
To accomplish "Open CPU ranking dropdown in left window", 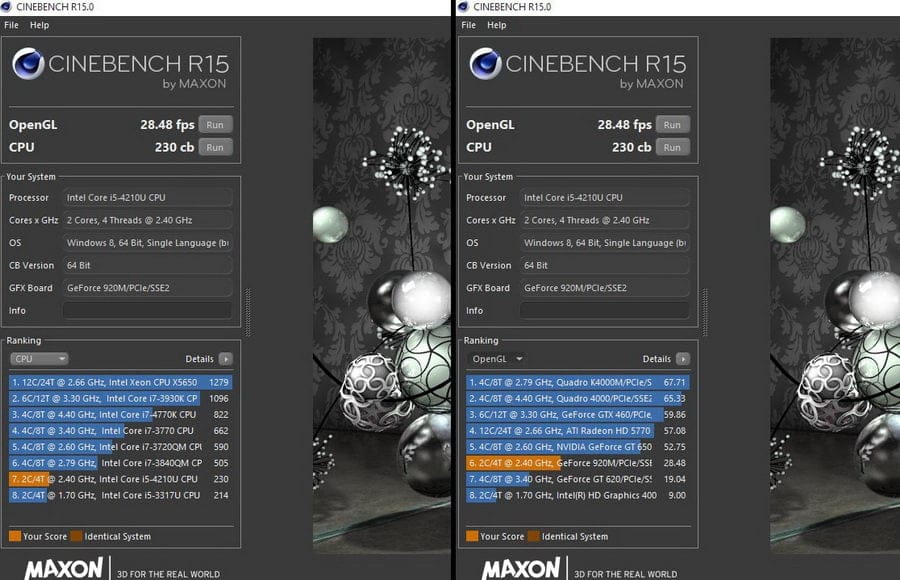I will (39, 359).
